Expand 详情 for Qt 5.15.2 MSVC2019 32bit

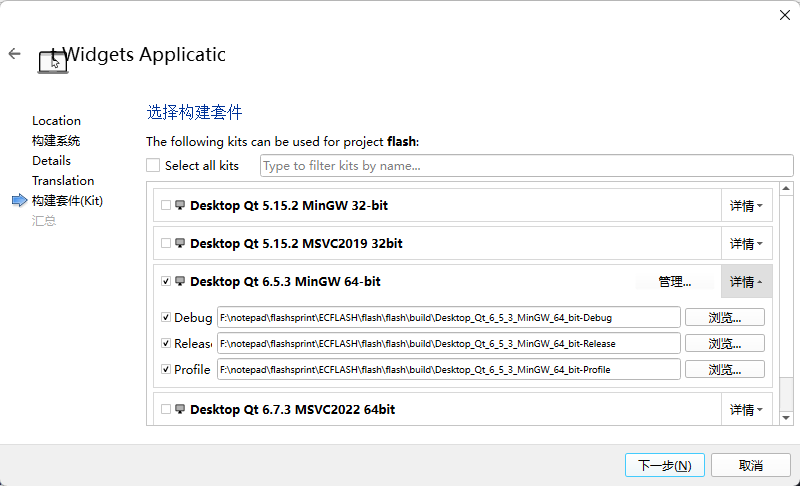[746, 244]
